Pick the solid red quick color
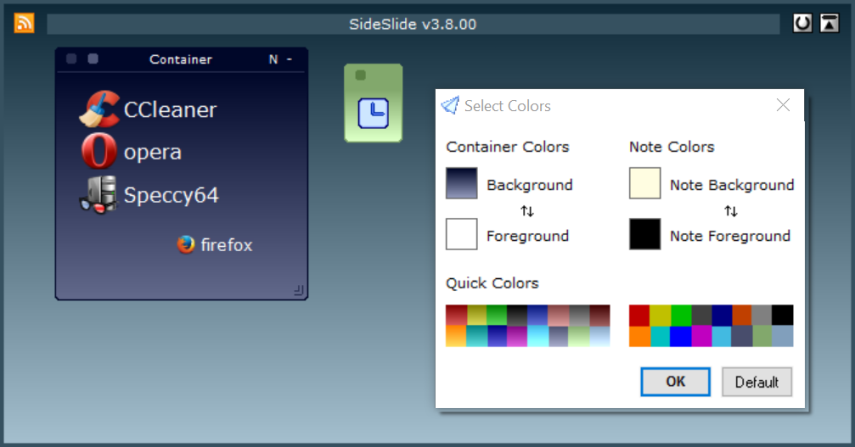Viewport: 855px width, 447px height. [639, 316]
